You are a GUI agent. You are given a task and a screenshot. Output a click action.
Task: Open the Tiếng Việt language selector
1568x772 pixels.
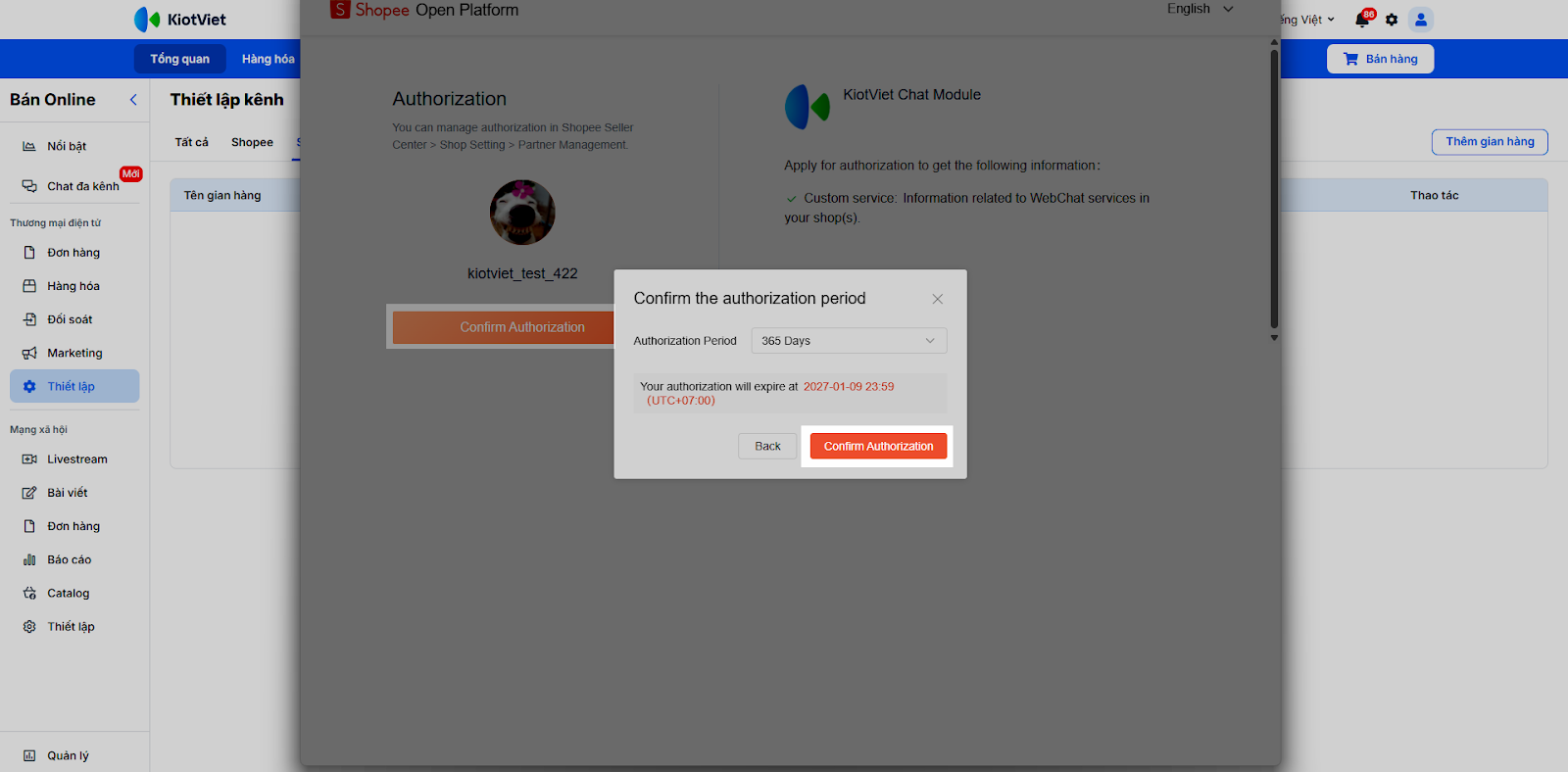(1307, 20)
